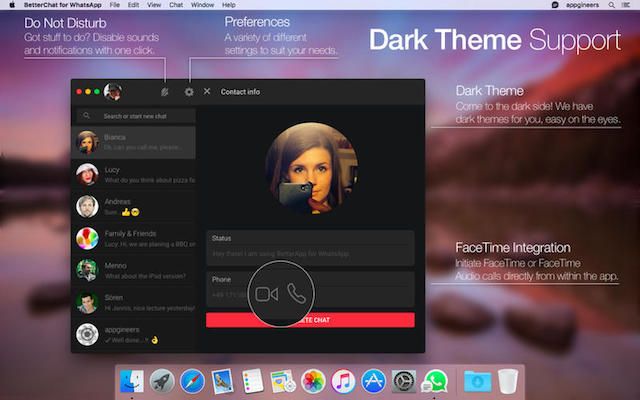Open the Mail stamp icon in Dock
640x400 pixels.
222,381
